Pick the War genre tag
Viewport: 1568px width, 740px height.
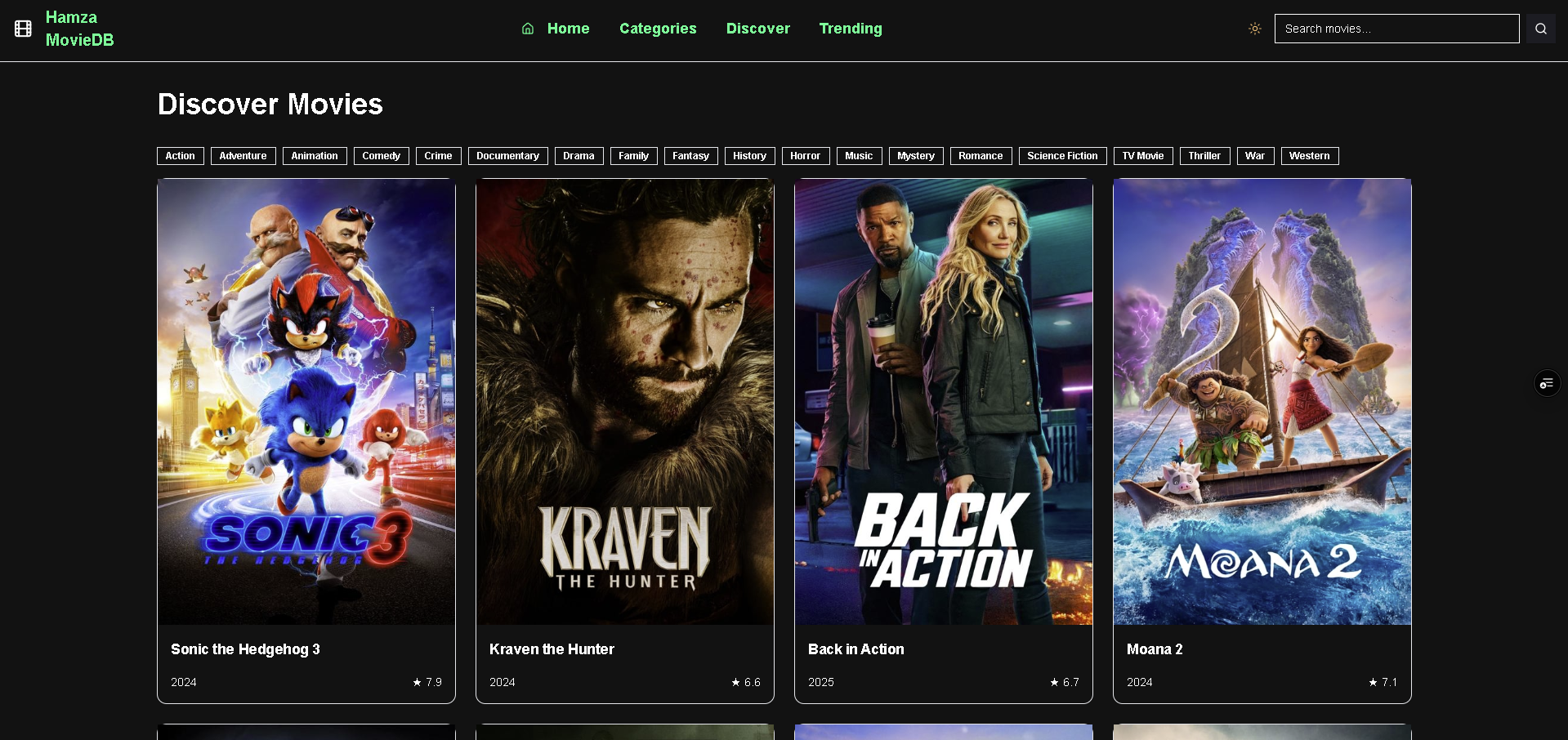1255,156
